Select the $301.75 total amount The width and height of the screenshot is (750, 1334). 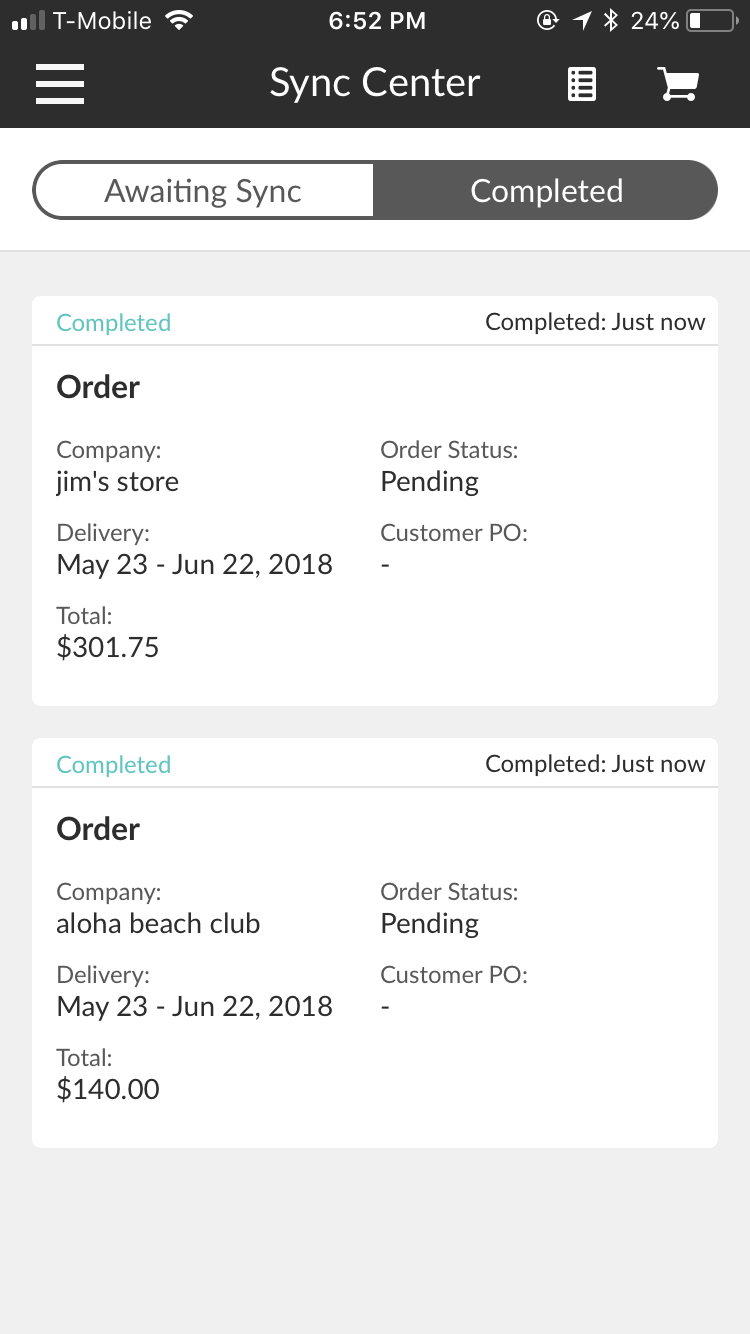coord(108,647)
